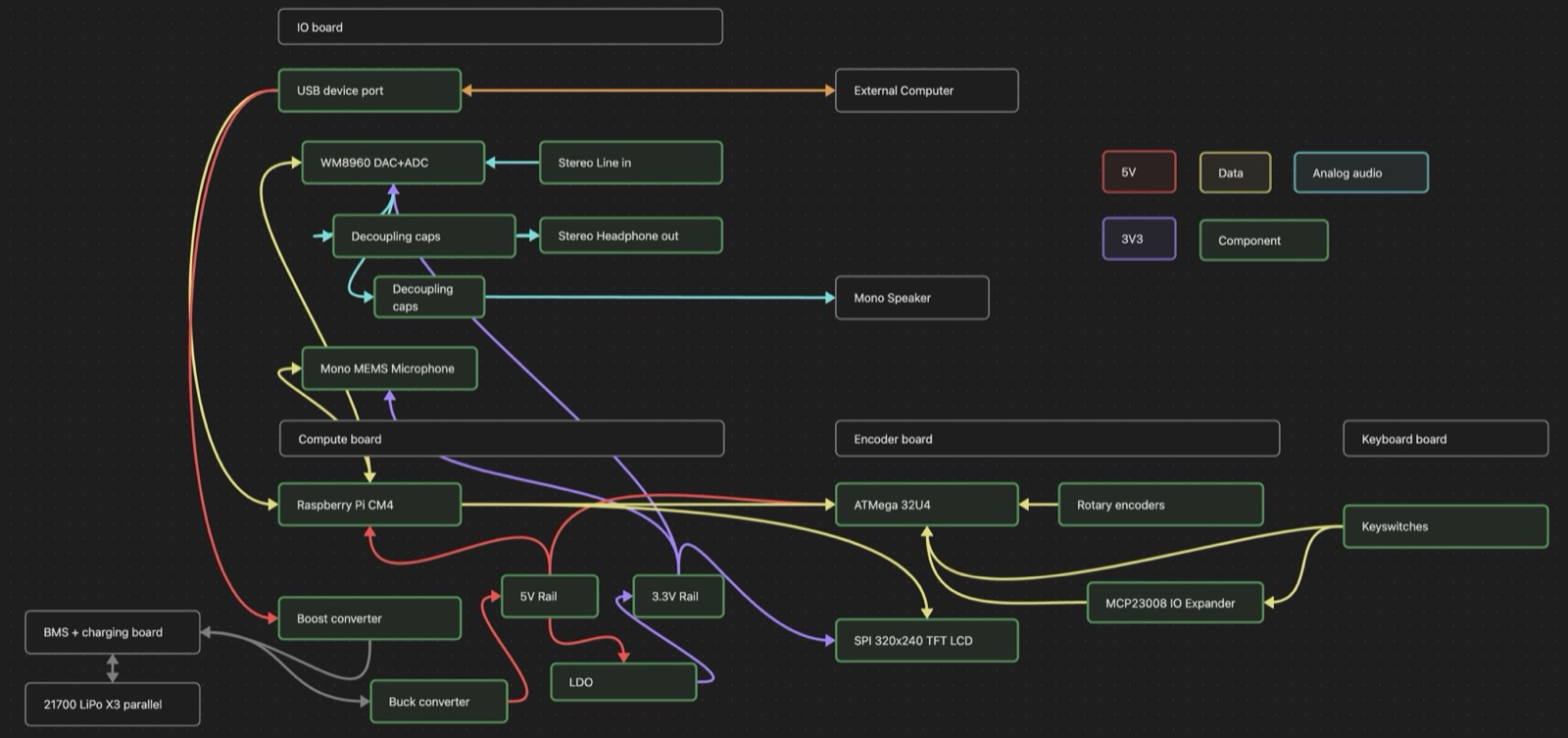Select the 3.3V Rail node

678,596
